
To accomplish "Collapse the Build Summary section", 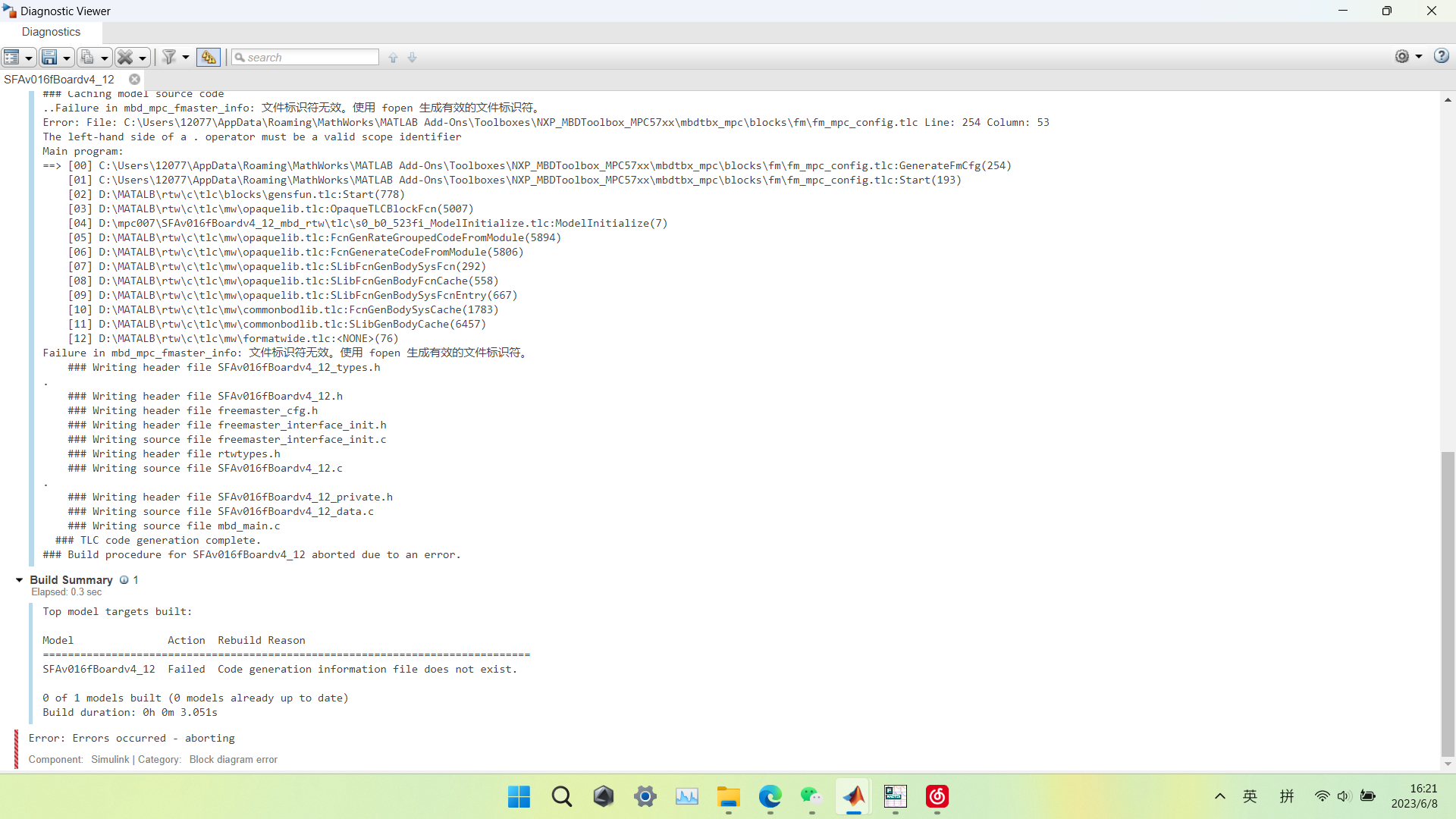I will 19,580.
